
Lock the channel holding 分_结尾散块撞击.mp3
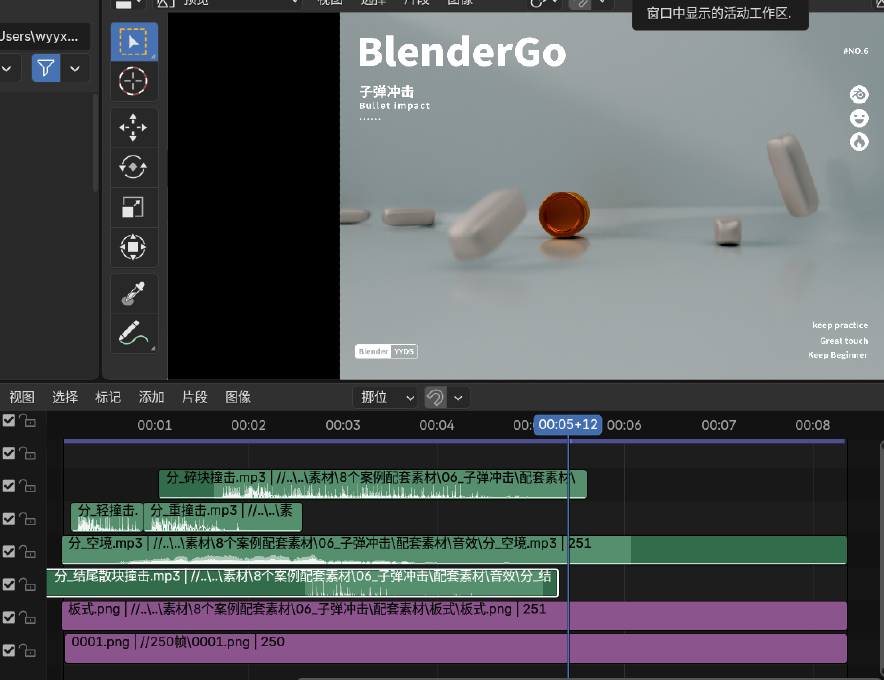(x=28, y=585)
